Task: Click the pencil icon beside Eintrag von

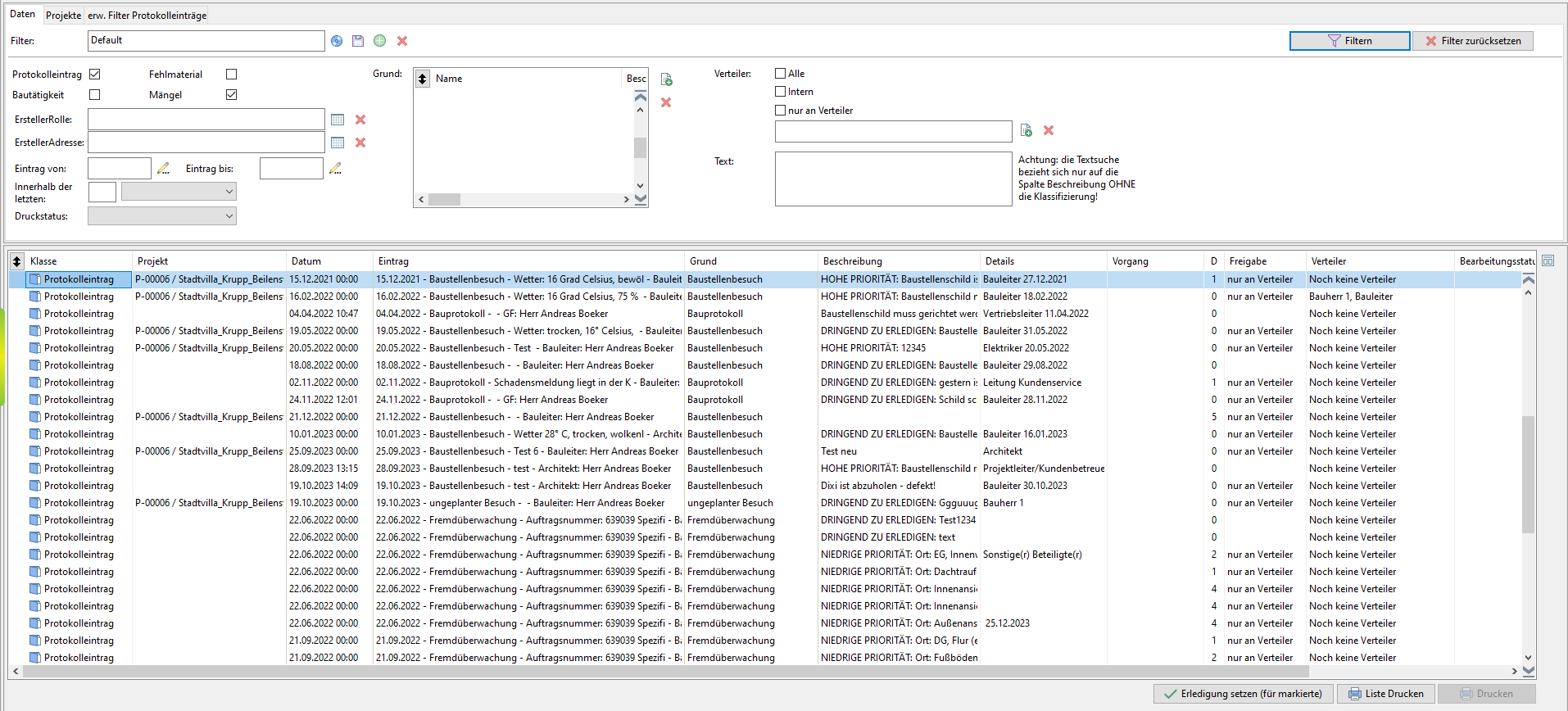Action: [x=164, y=168]
